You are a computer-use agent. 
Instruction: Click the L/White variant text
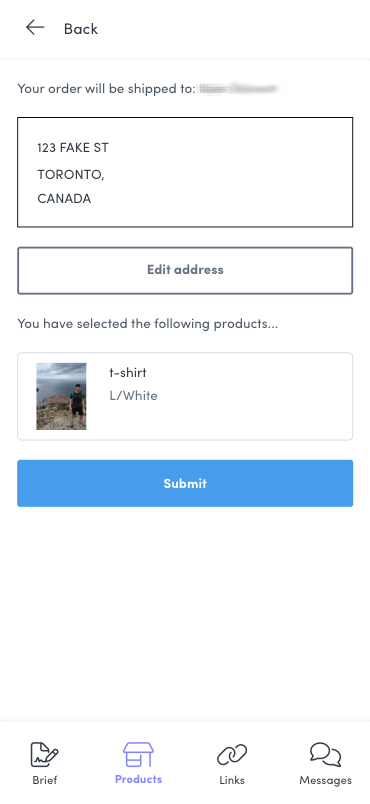133,396
